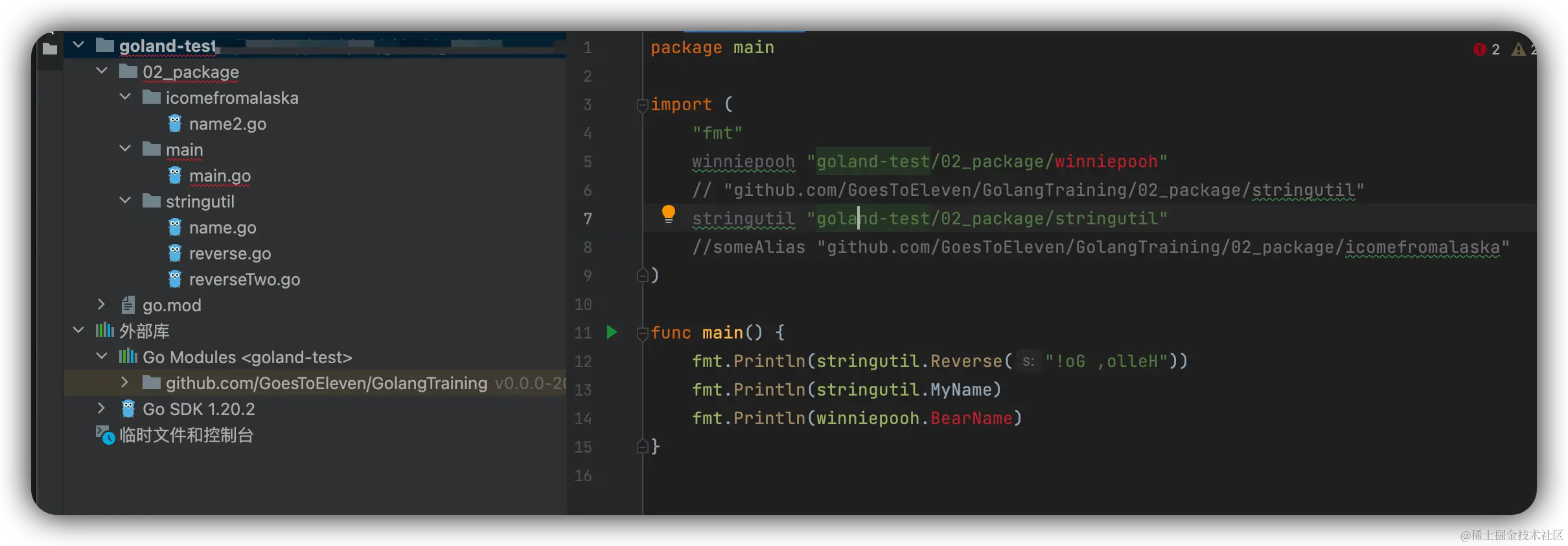1568x546 pixels.
Task: Select reverse.go in the project tree
Action: point(229,254)
